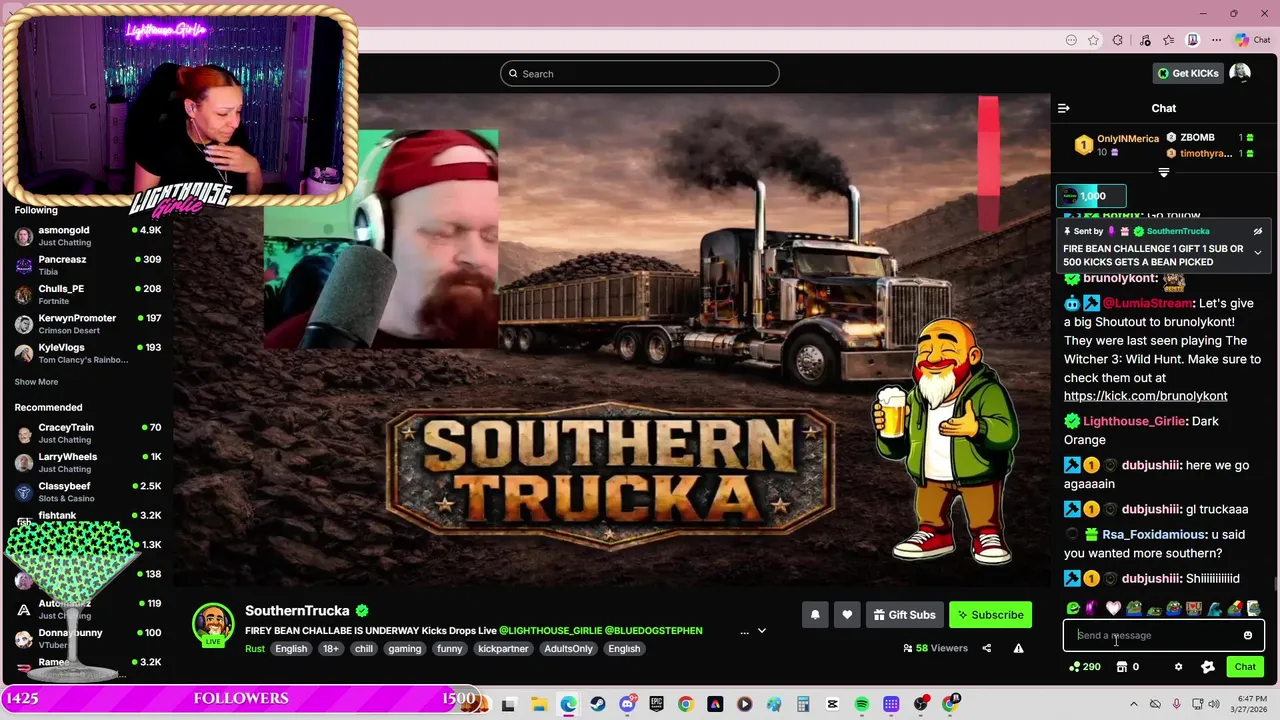This screenshot has width=1280, height=720.
Task: Click the Gift Subs button
Action: pyautogui.click(x=904, y=615)
